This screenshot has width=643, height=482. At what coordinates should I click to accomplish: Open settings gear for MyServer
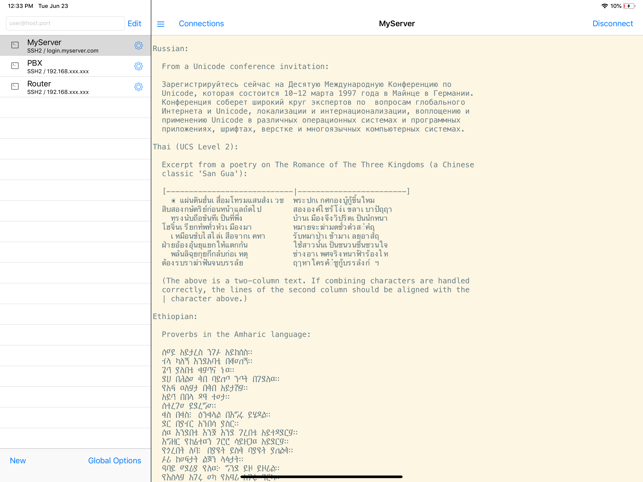pos(139,46)
